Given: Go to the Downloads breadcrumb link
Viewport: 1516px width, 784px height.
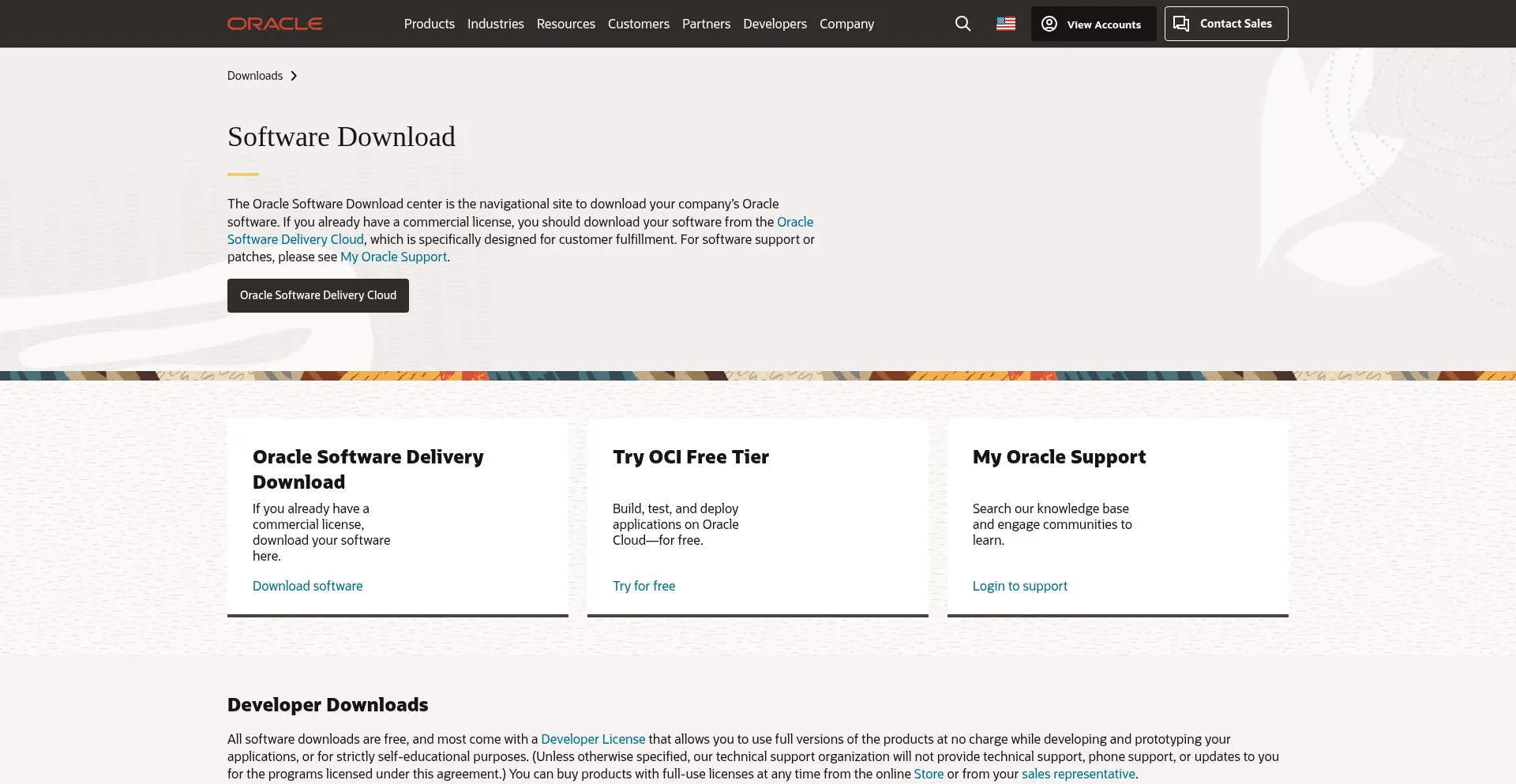Looking at the screenshot, I should 255,76.
